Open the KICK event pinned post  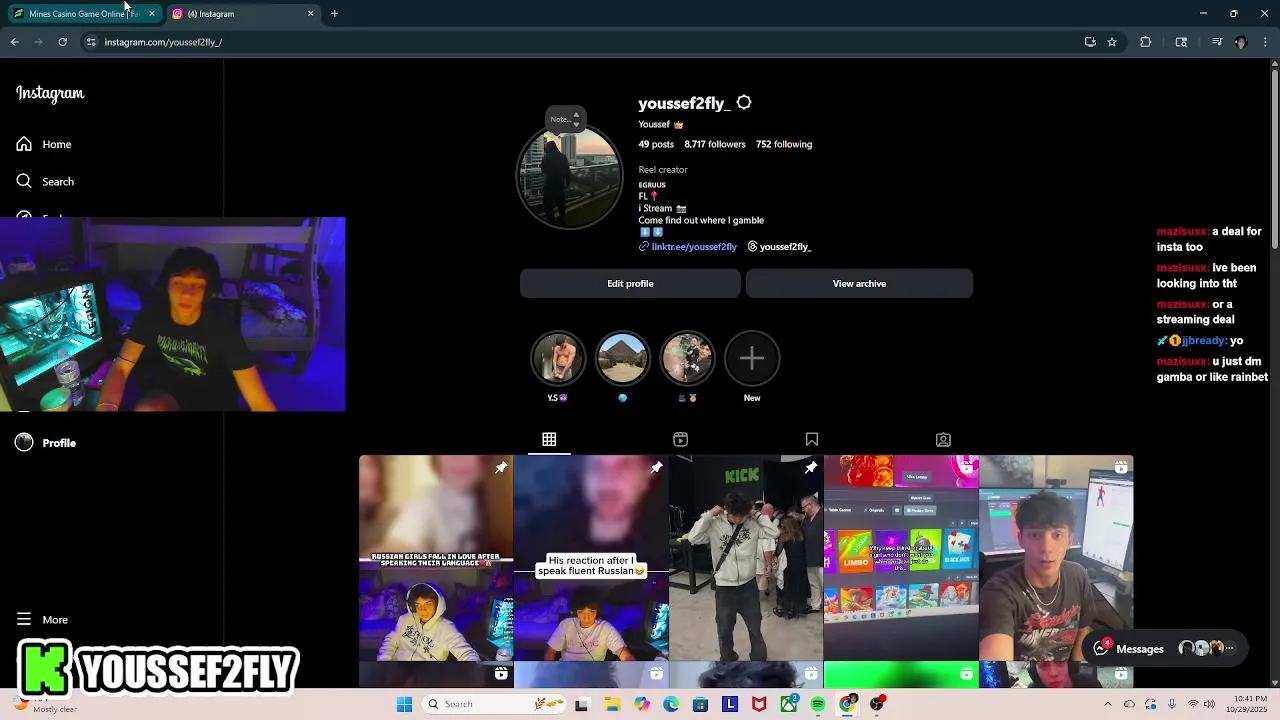(x=746, y=558)
